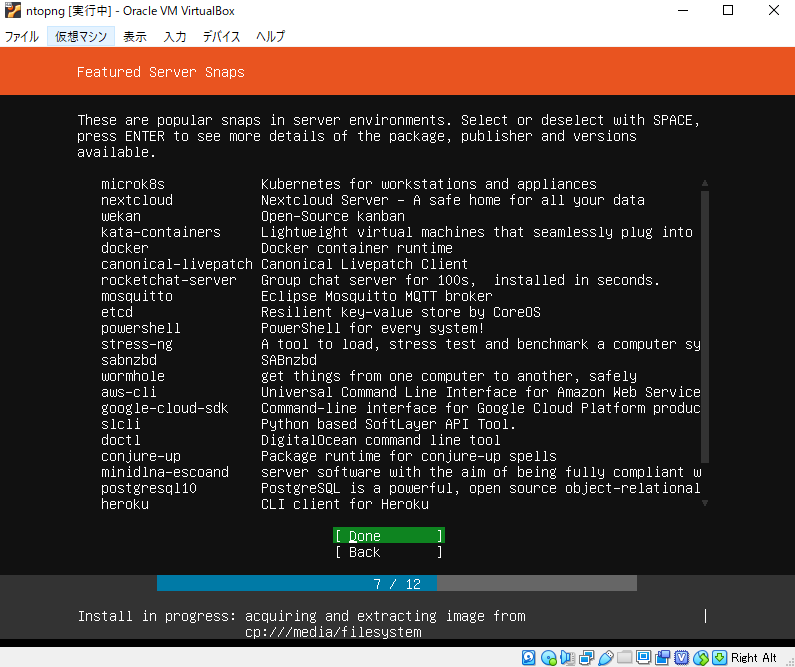Maximize the VirtualBox window
The height and width of the screenshot is (667, 795).
(728, 10)
